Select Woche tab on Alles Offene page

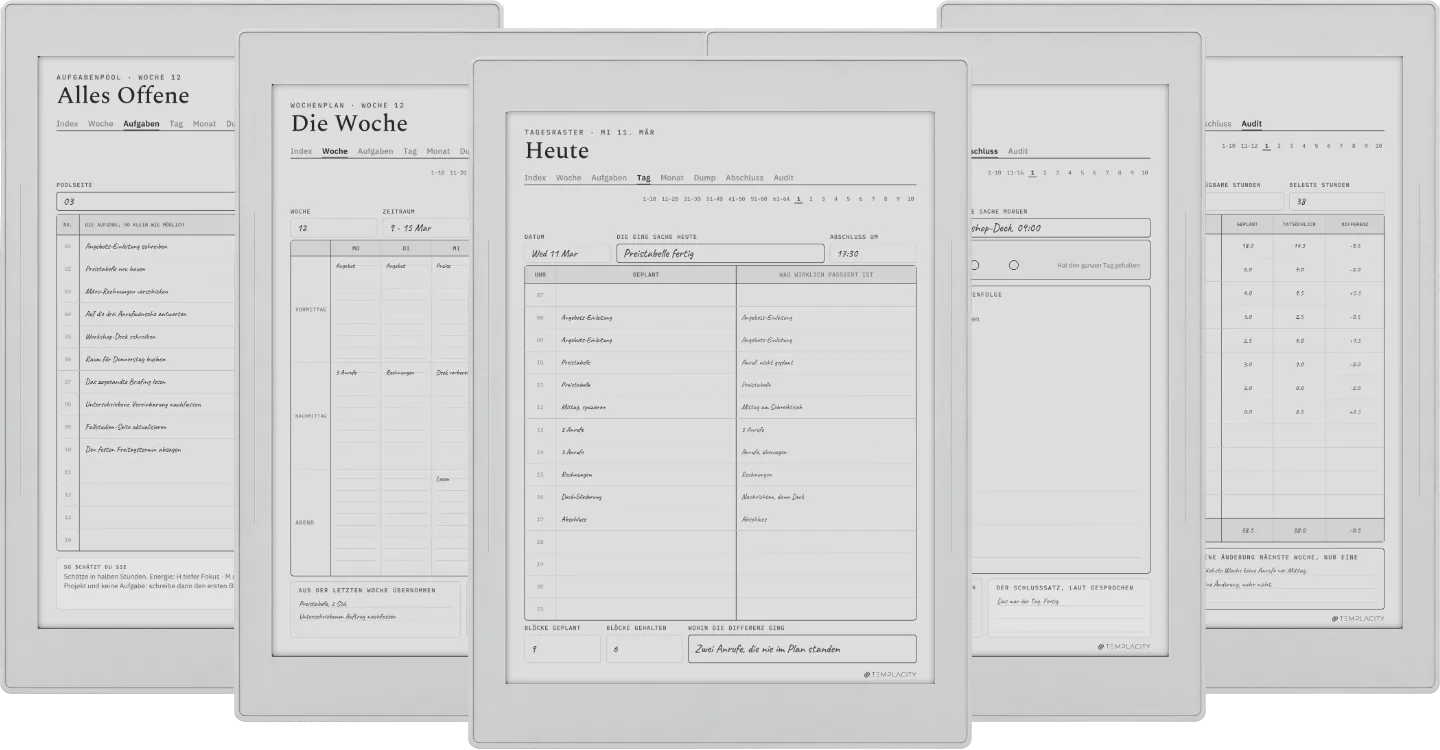[101, 124]
